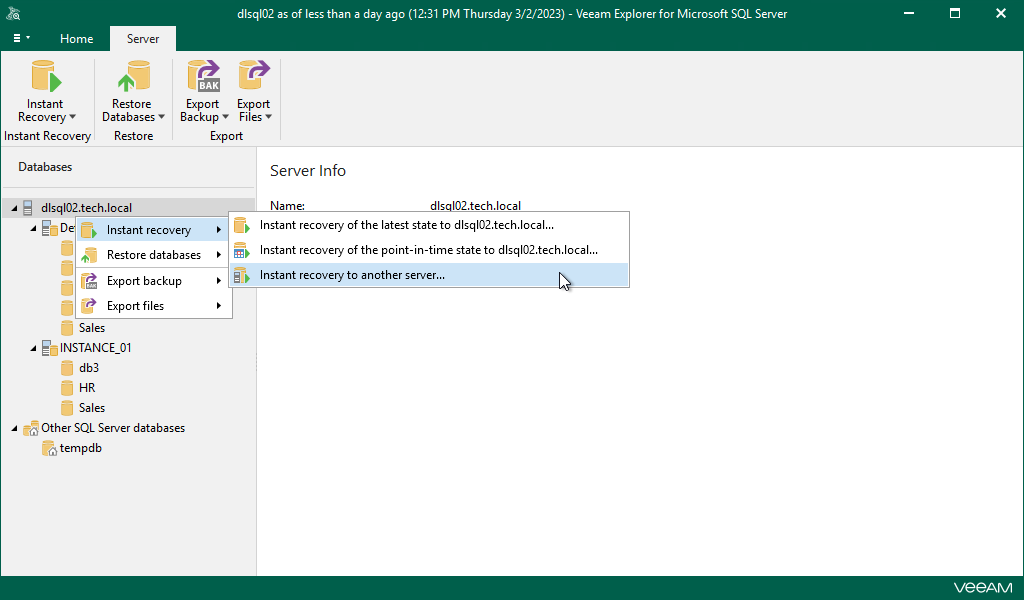Collapse the INSTANCE_01 tree node
Image resolution: width=1024 pixels, height=600 pixels.
click(33, 347)
